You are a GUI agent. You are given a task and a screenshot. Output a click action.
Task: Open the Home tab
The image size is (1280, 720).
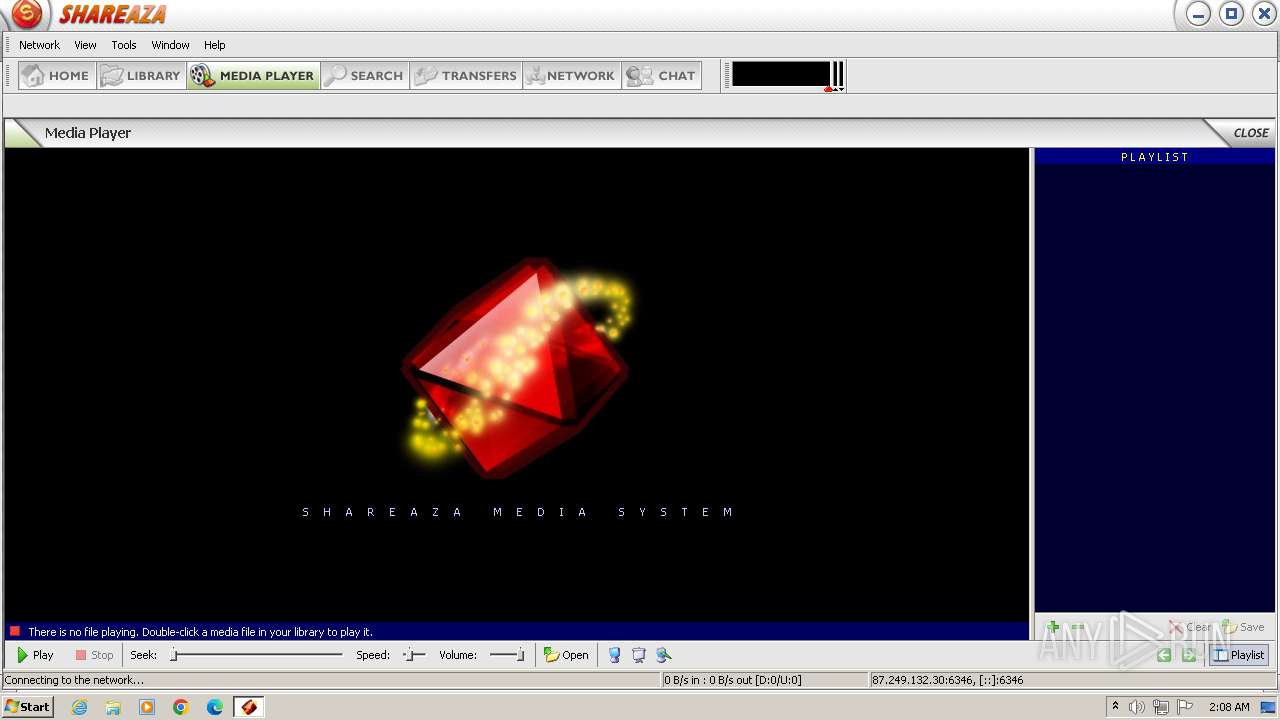pos(57,76)
